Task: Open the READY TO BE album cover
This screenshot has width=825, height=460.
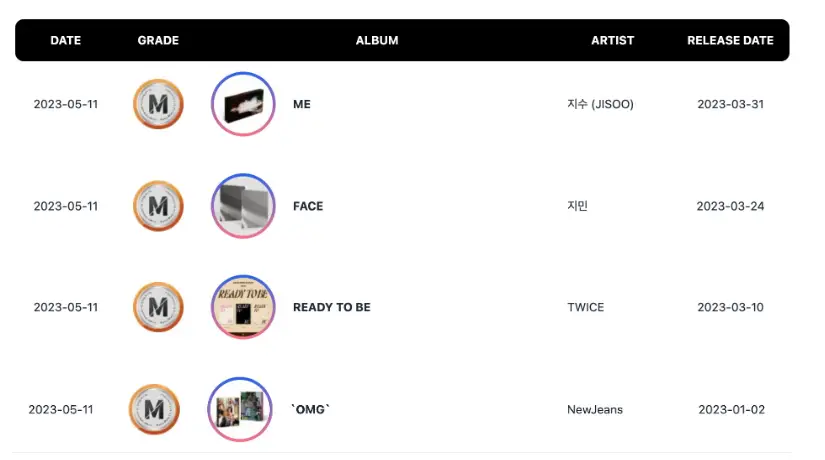Action: pyautogui.click(x=243, y=307)
